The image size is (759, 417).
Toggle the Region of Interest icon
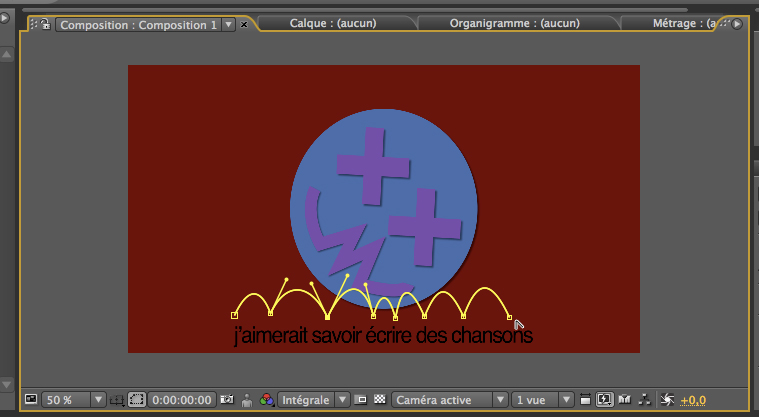point(361,400)
